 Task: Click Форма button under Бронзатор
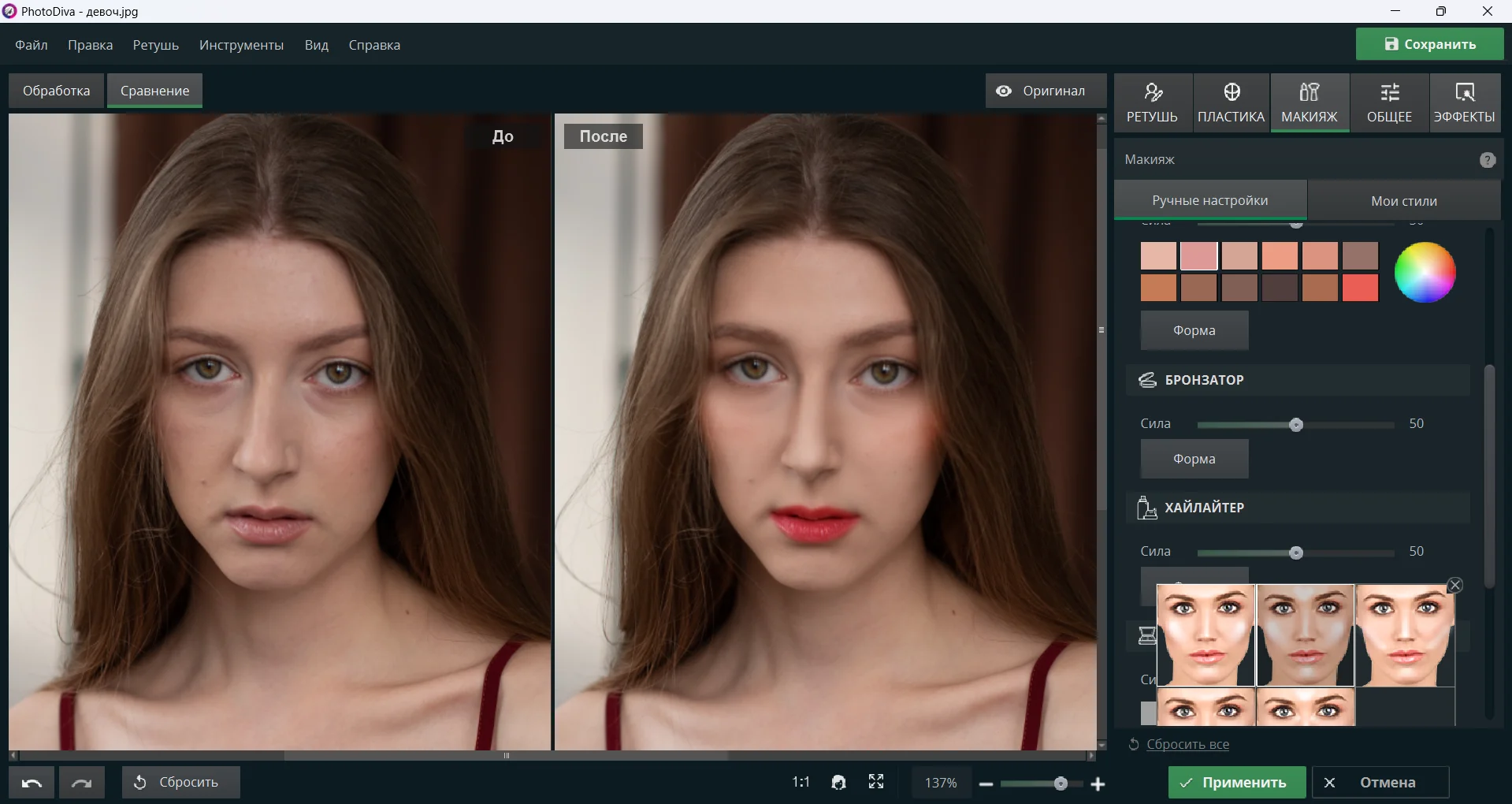pyautogui.click(x=1194, y=459)
